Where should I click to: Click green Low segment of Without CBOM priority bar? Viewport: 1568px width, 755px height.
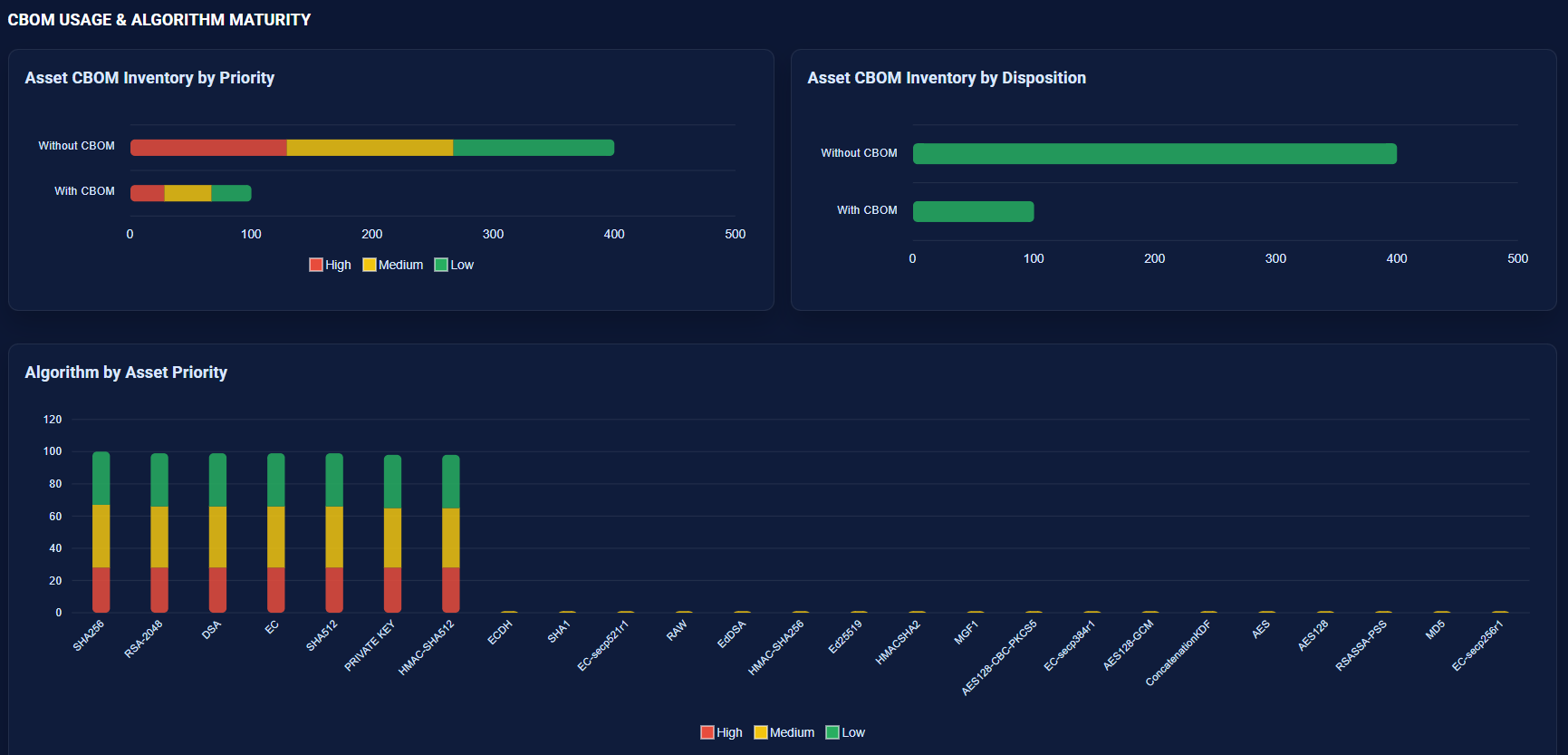pyautogui.click(x=534, y=148)
